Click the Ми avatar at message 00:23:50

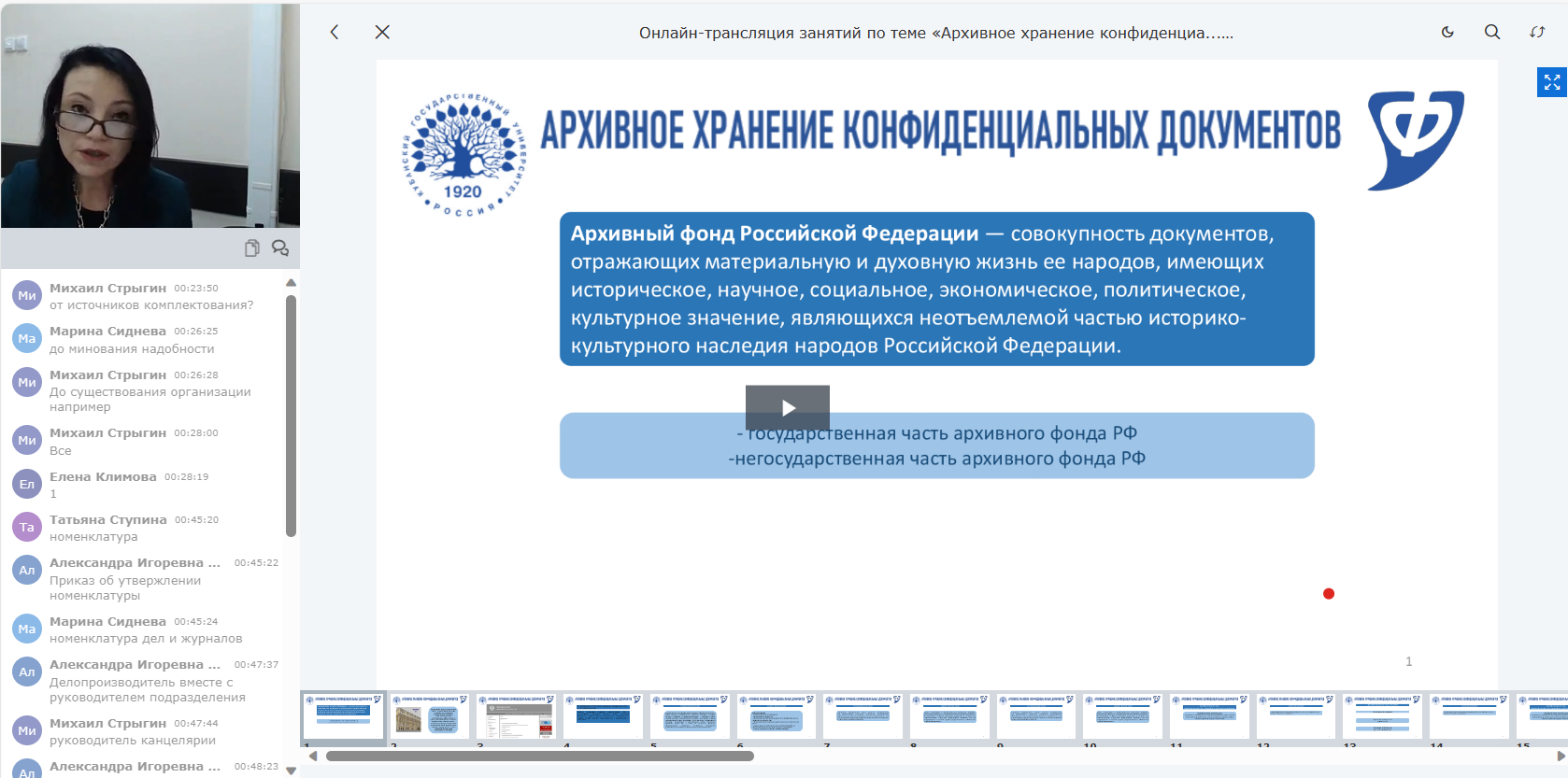click(27, 295)
